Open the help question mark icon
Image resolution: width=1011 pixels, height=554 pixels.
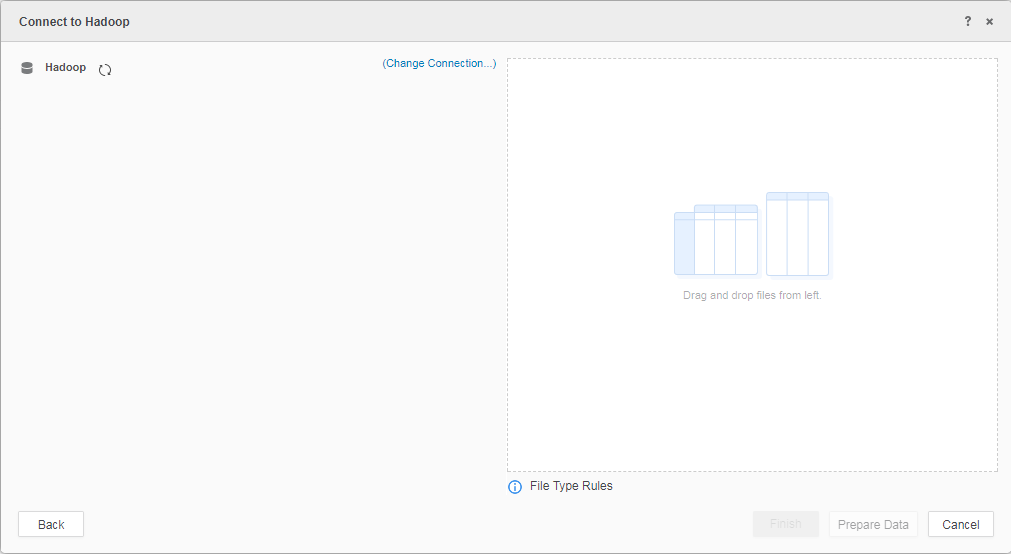pyautogui.click(x=967, y=21)
